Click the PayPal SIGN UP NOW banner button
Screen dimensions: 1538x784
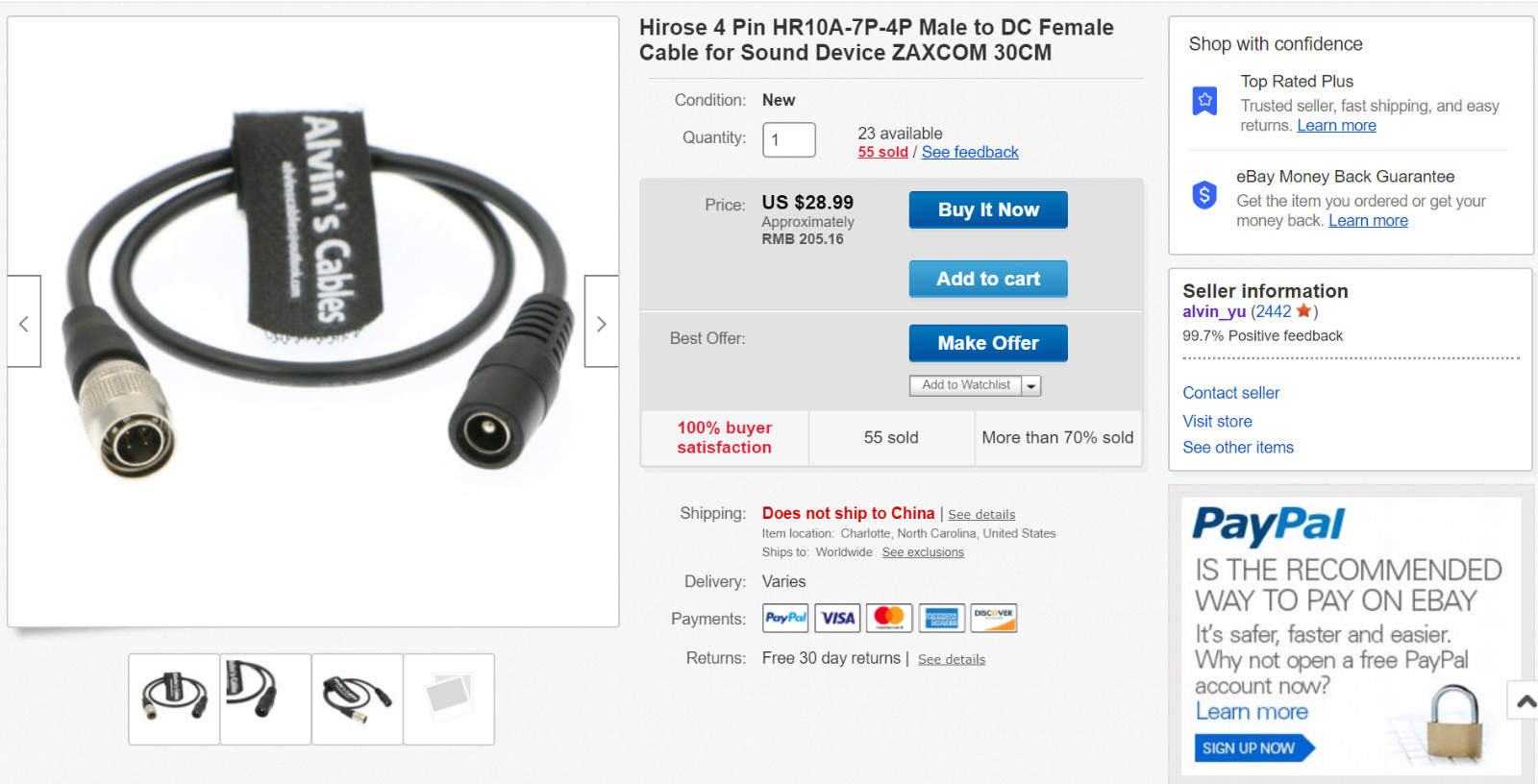pyautogui.click(x=1253, y=748)
